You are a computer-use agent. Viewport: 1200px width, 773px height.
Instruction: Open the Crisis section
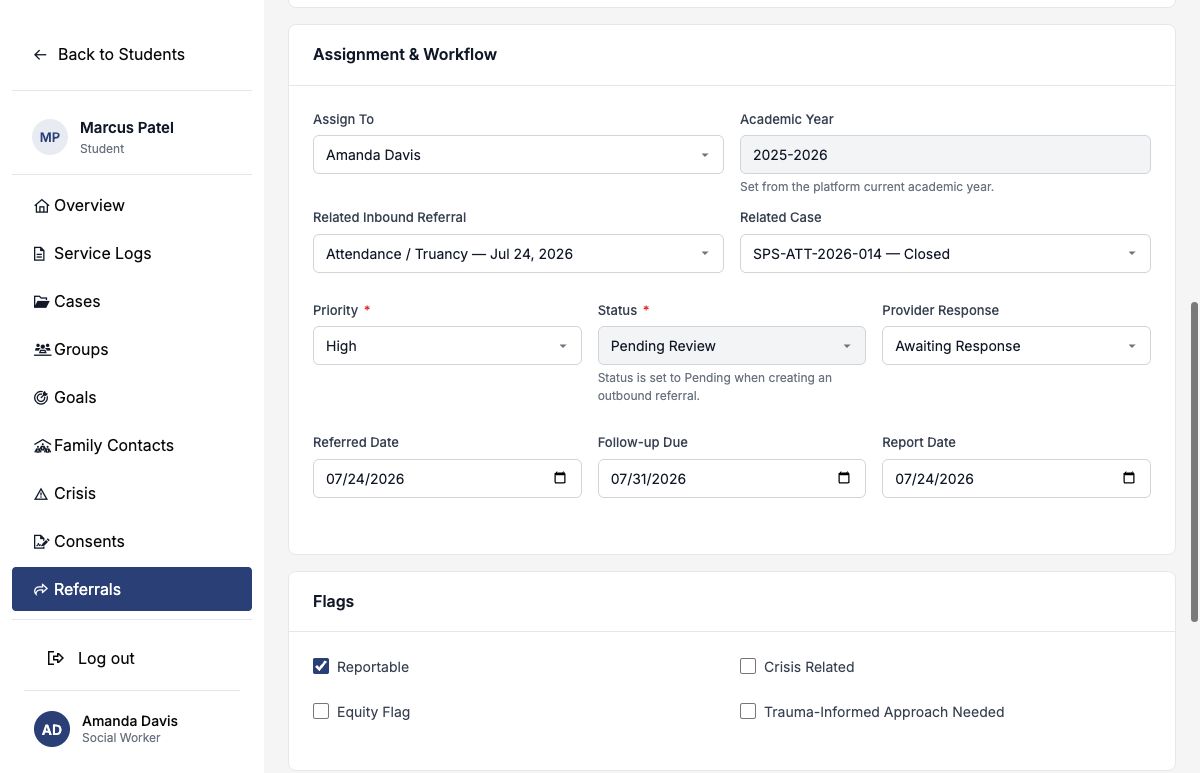(x=132, y=494)
